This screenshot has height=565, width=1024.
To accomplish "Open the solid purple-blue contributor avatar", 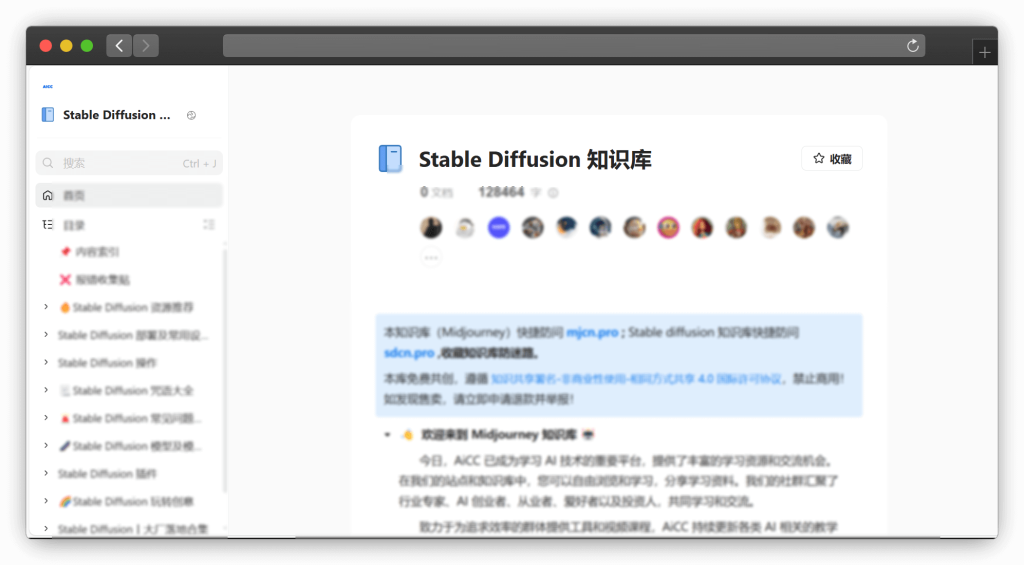I will (x=498, y=227).
